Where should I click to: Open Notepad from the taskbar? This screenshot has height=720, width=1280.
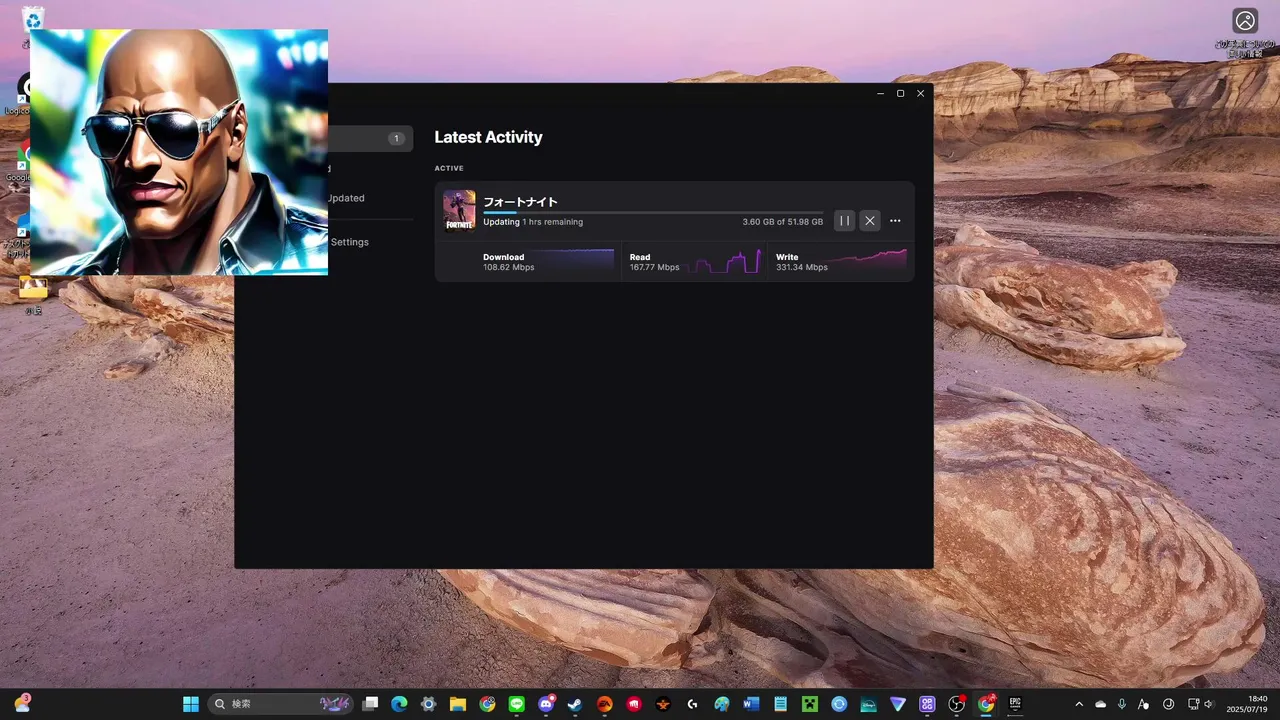point(780,704)
